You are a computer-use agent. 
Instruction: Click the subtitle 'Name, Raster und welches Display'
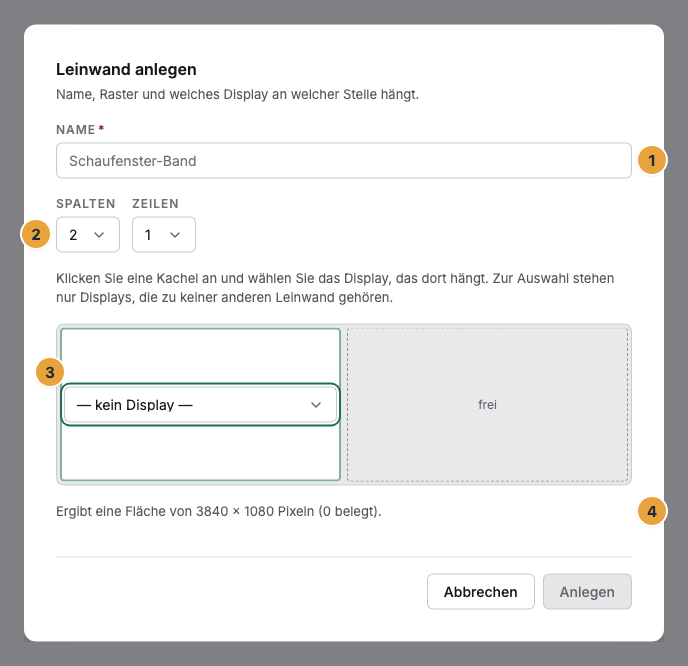(x=237, y=94)
